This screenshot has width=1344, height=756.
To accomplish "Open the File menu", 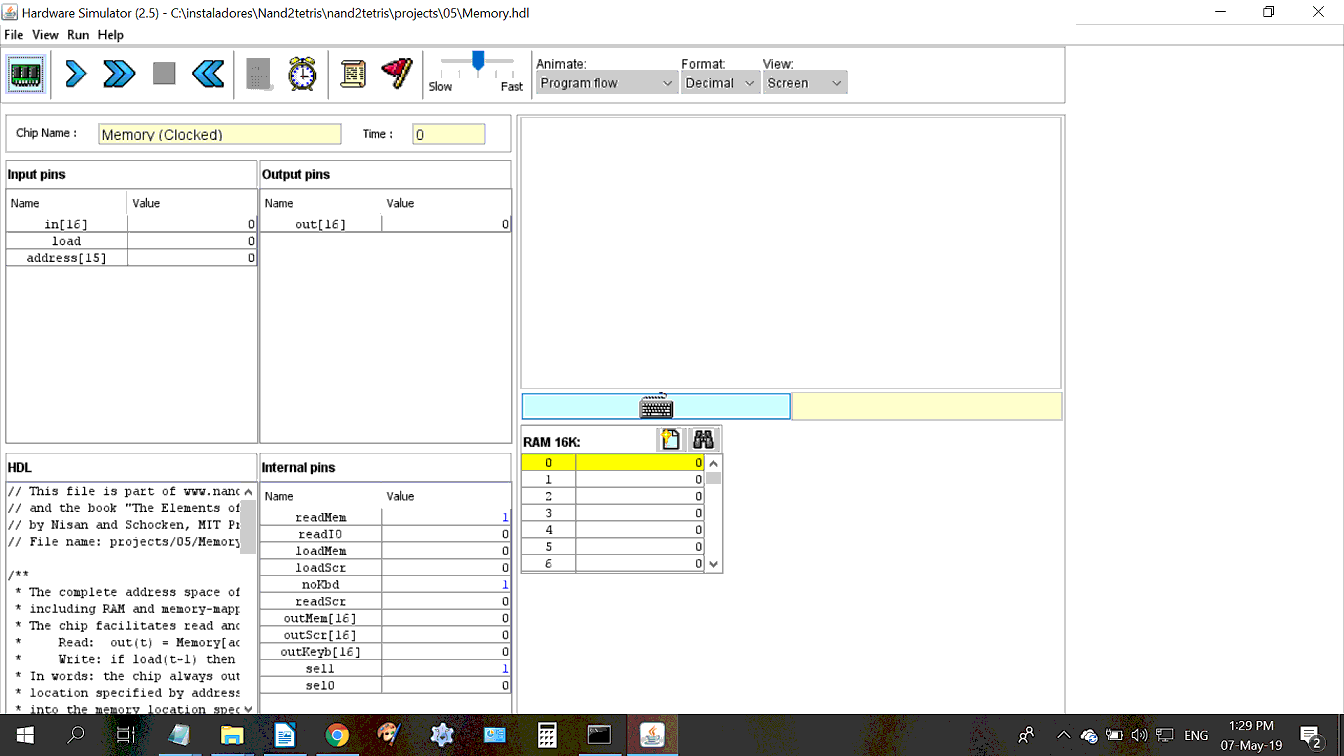I will 14,35.
